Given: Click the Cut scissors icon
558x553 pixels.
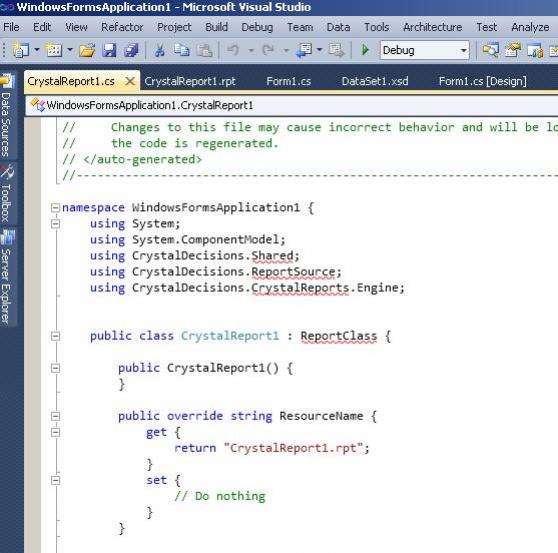Looking at the screenshot, I should tap(160, 50).
